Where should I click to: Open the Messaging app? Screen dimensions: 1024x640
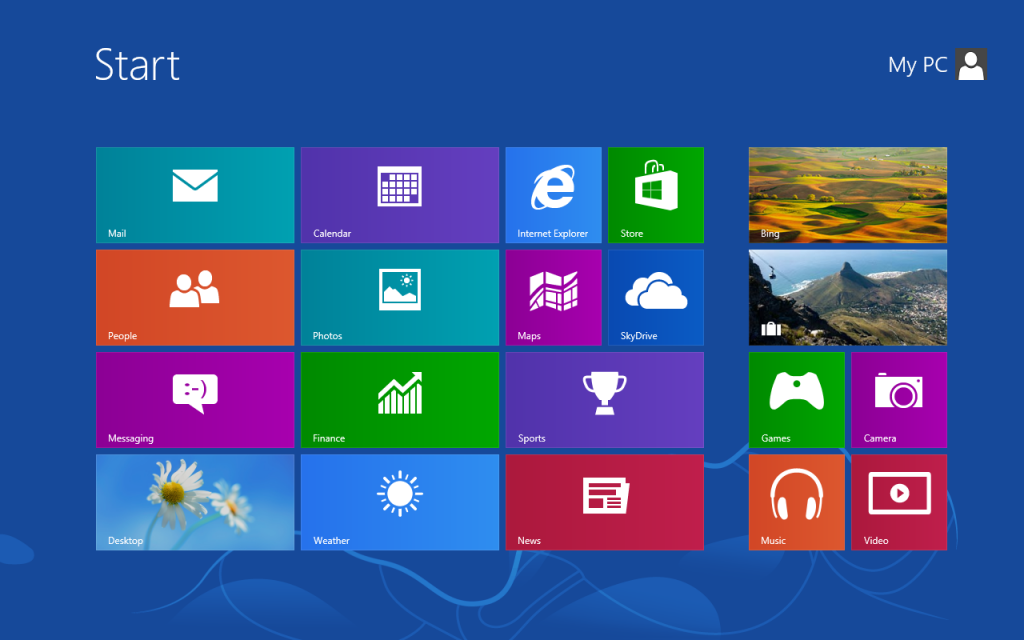click(194, 399)
